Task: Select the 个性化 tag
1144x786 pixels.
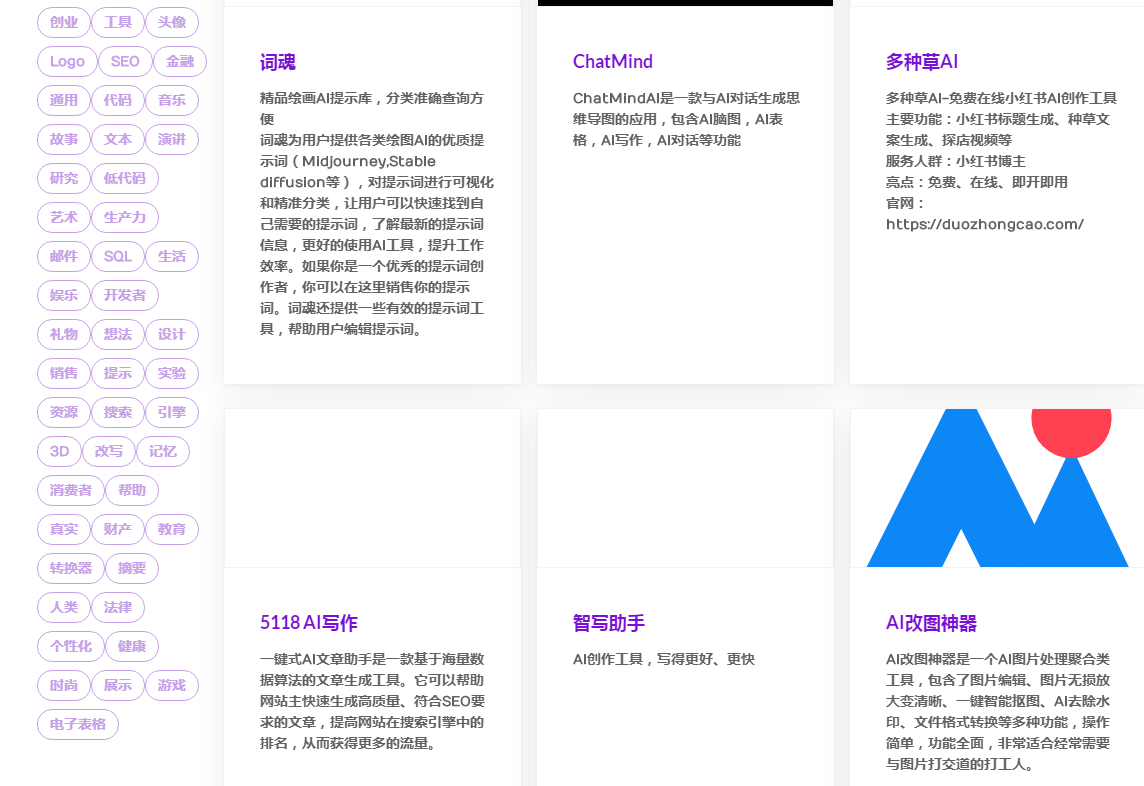Action: [x=71, y=646]
